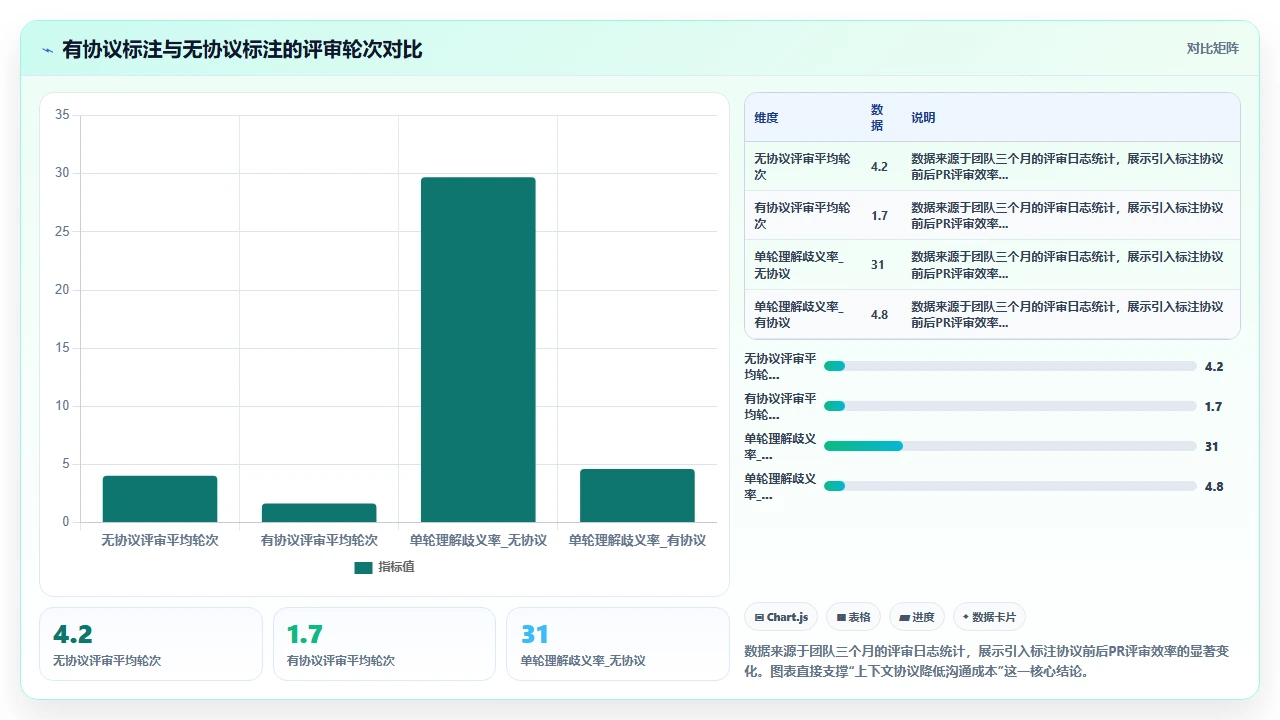Select the 进度 tag
Viewport: 1280px width, 720px height.
[916, 617]
